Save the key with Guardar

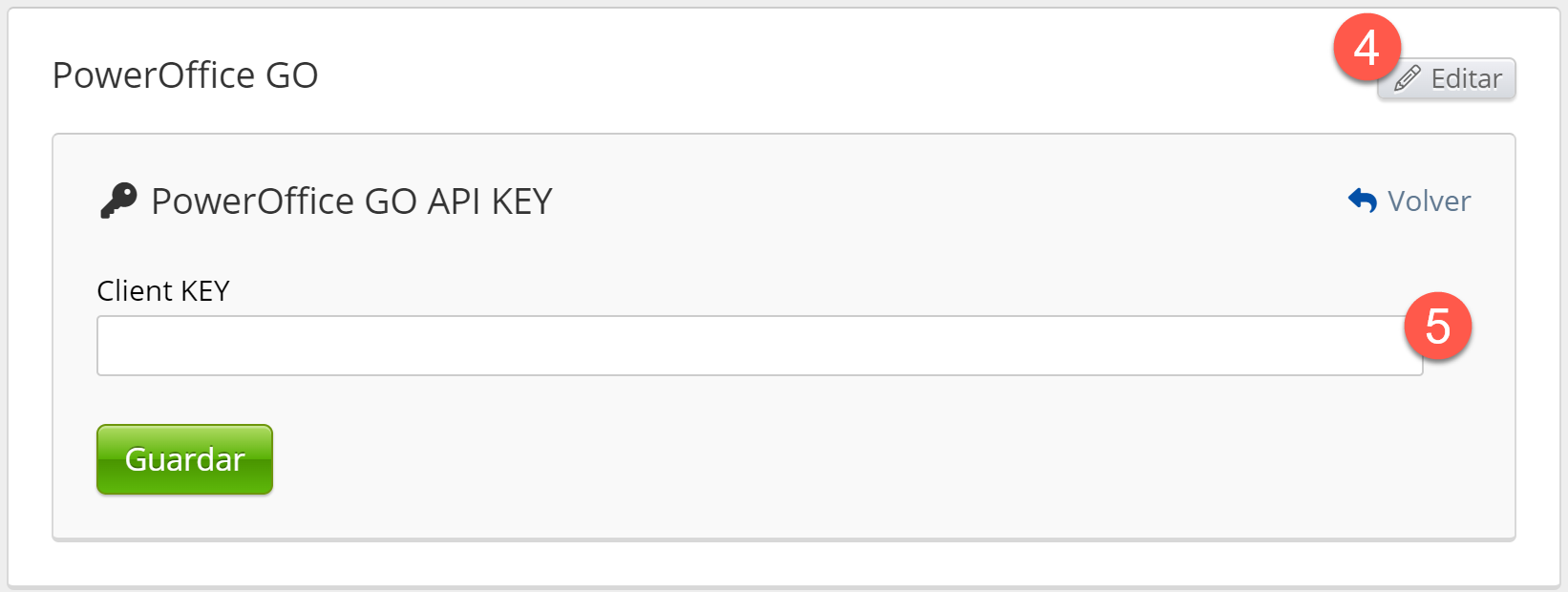click(184, 459)
